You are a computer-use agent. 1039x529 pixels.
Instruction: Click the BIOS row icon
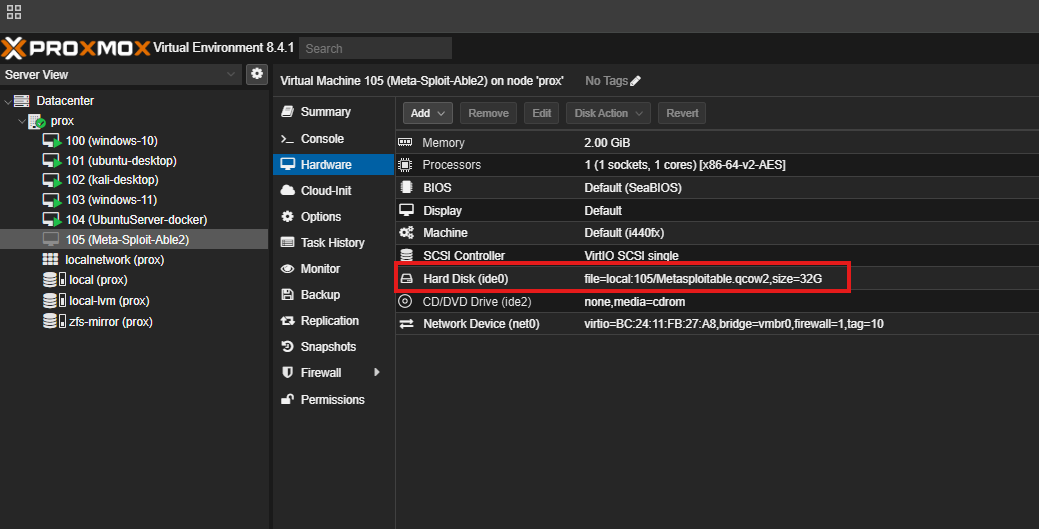406,187
